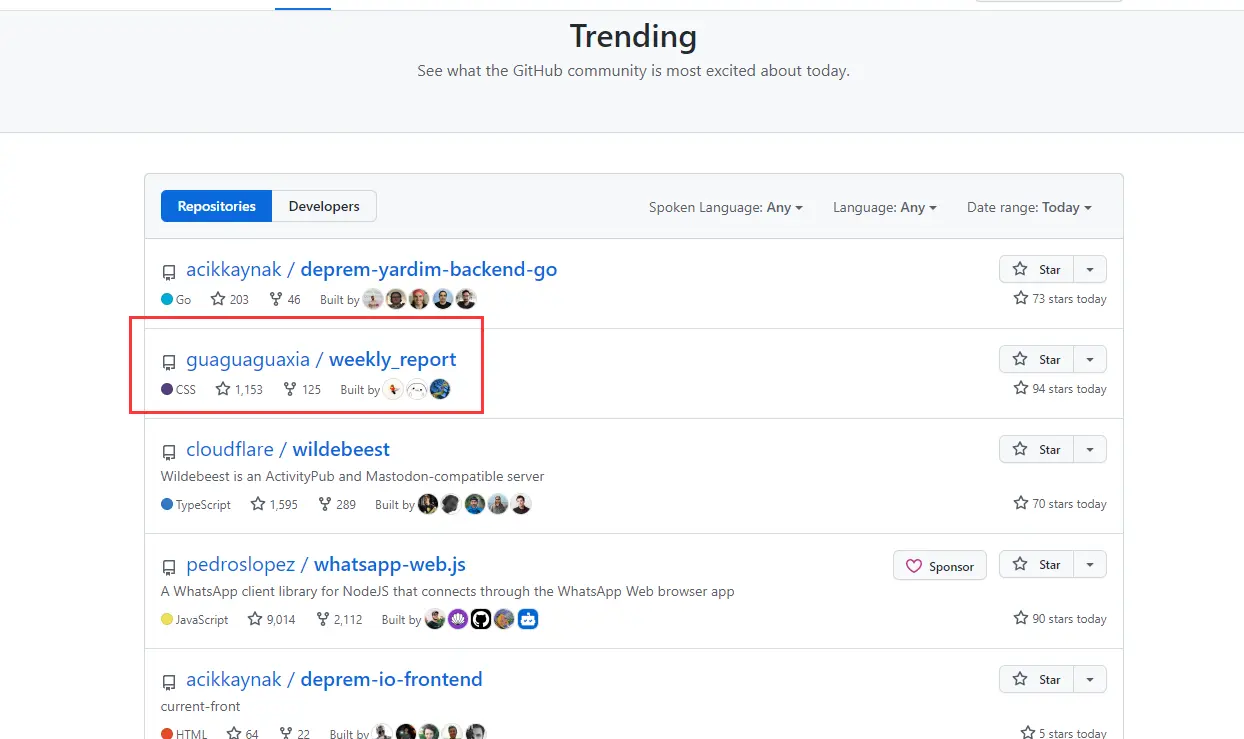
Task: Open the acikkaynak / deprem-io-frontend repository
Action: tap(334, 679)
